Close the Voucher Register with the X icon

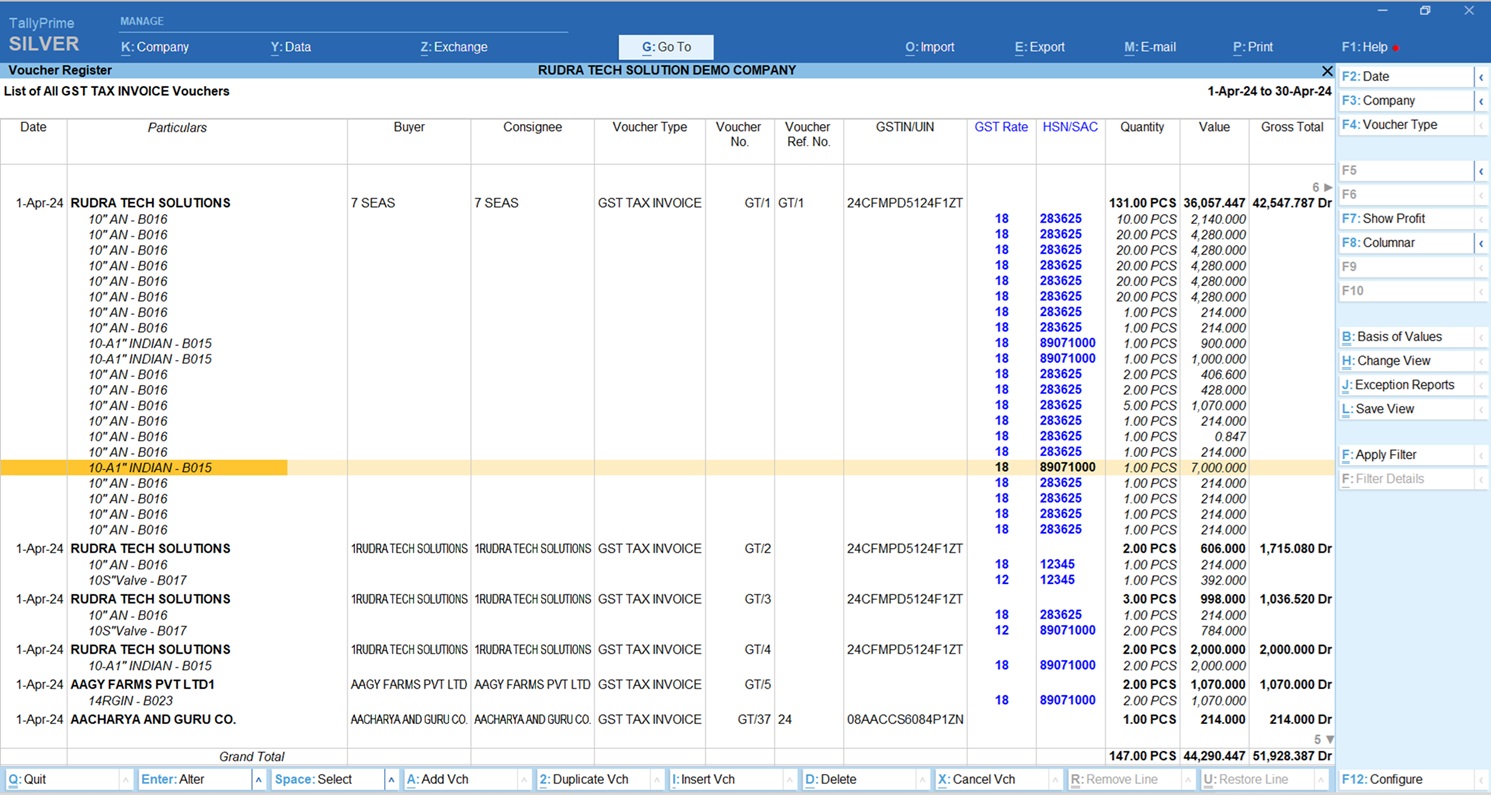click(x=1327, y=71)
